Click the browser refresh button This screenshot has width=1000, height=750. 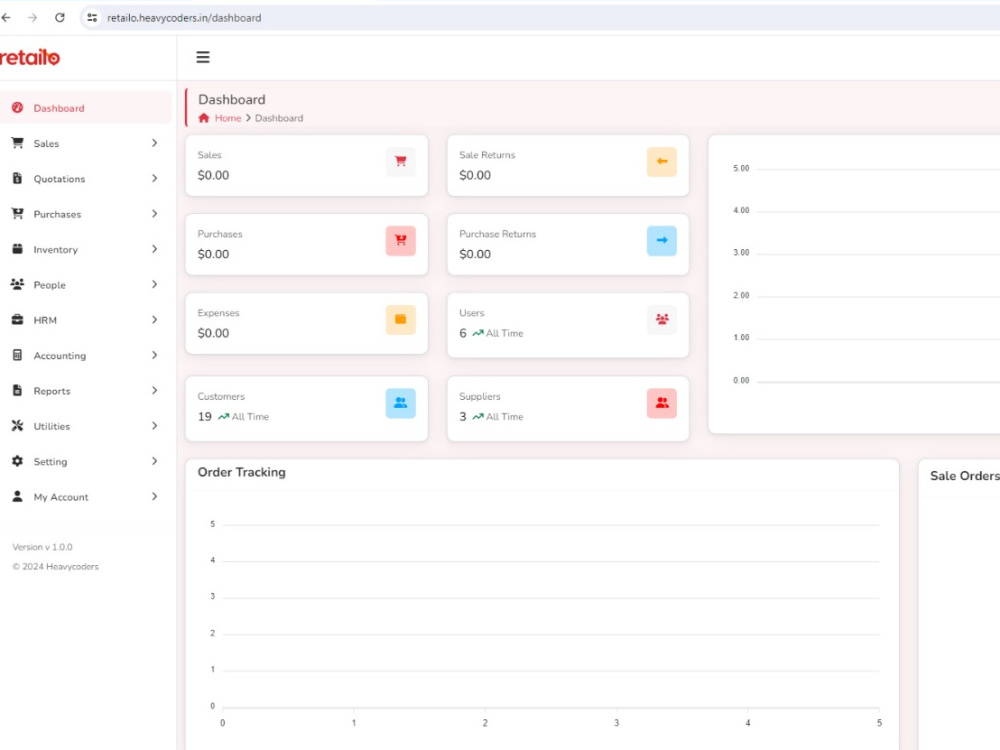click(62, 17)
